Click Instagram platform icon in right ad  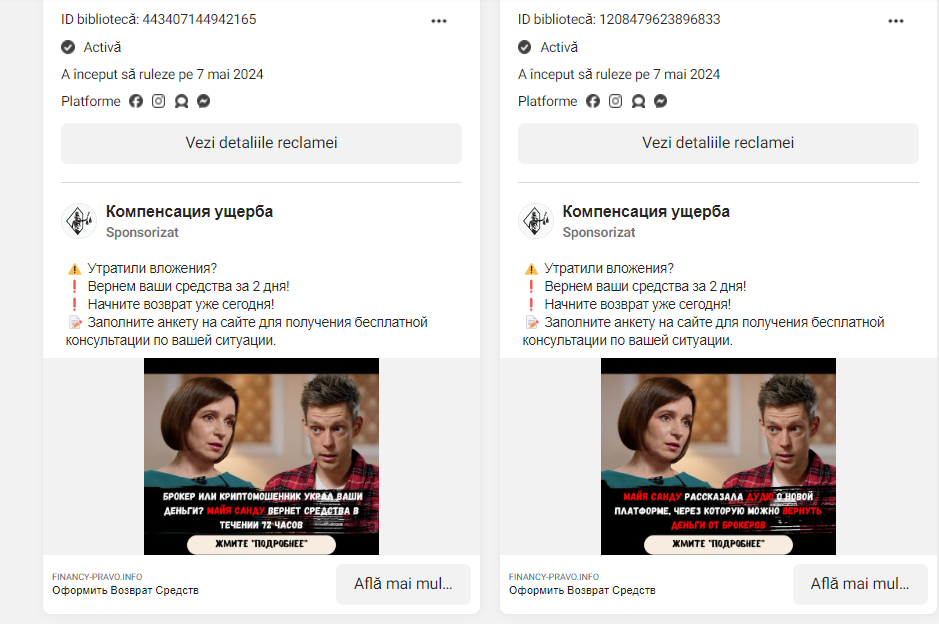coord(615,101)
